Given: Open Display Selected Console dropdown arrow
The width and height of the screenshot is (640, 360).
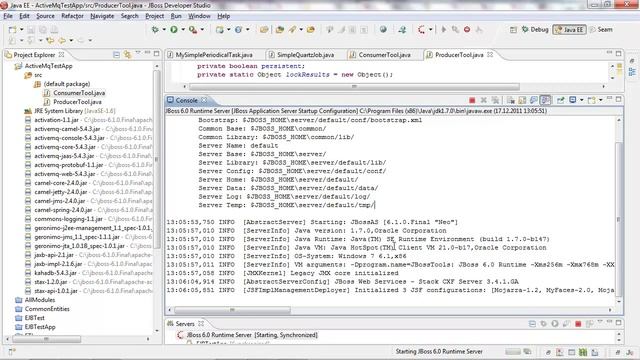Looking at the screenshot, I should [581, 100].
